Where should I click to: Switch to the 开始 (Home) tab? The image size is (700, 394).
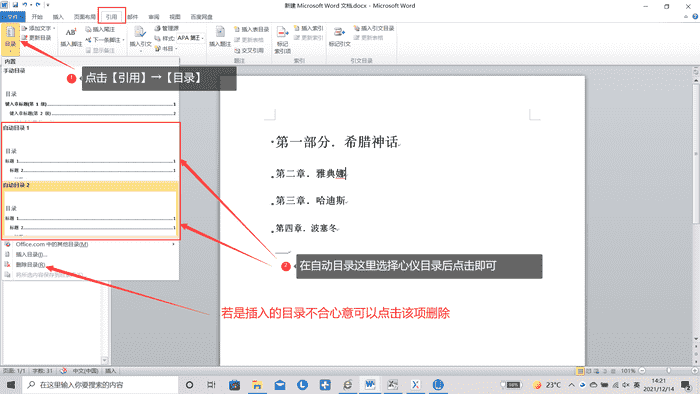pos(37,17)
